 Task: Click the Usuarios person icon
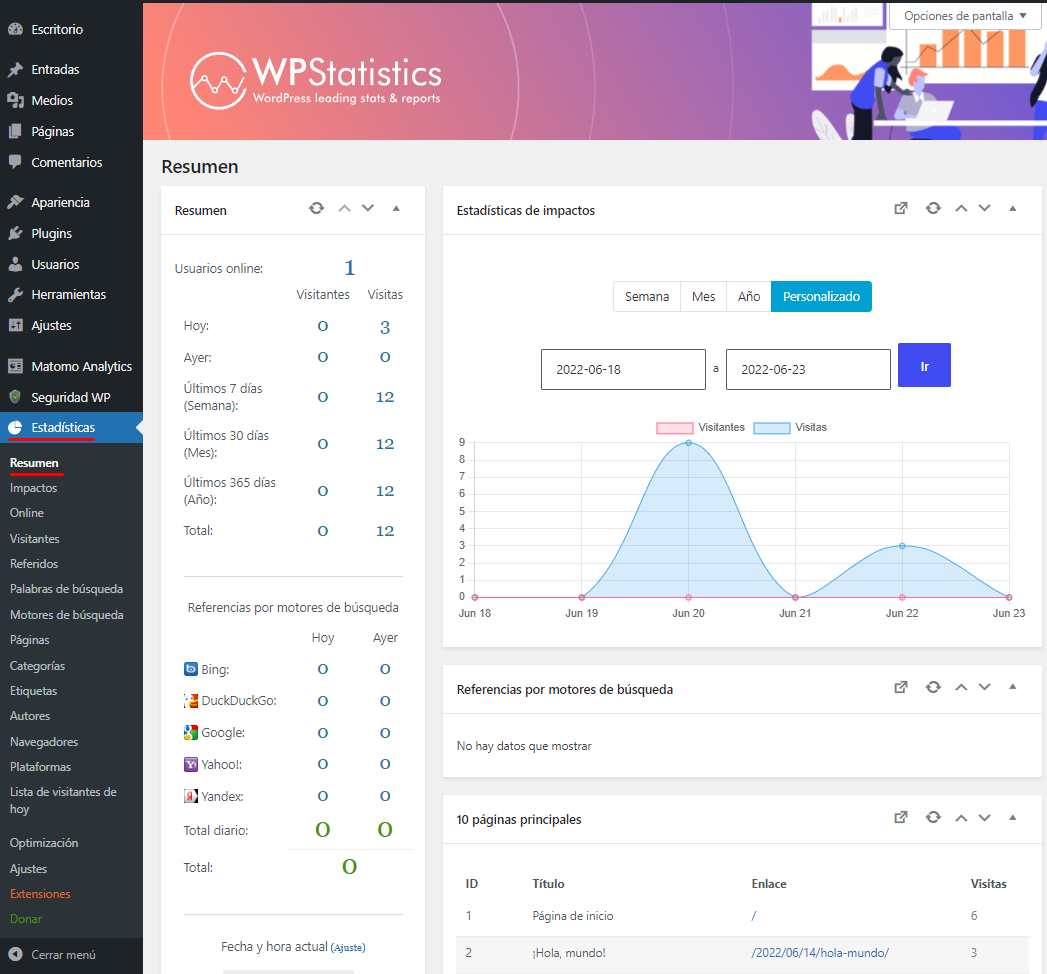coord(15,264)
